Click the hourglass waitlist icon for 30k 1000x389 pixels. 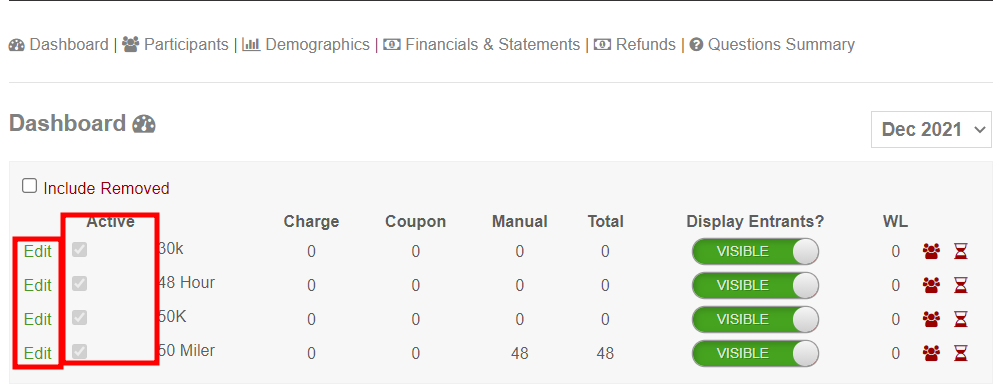960,252
